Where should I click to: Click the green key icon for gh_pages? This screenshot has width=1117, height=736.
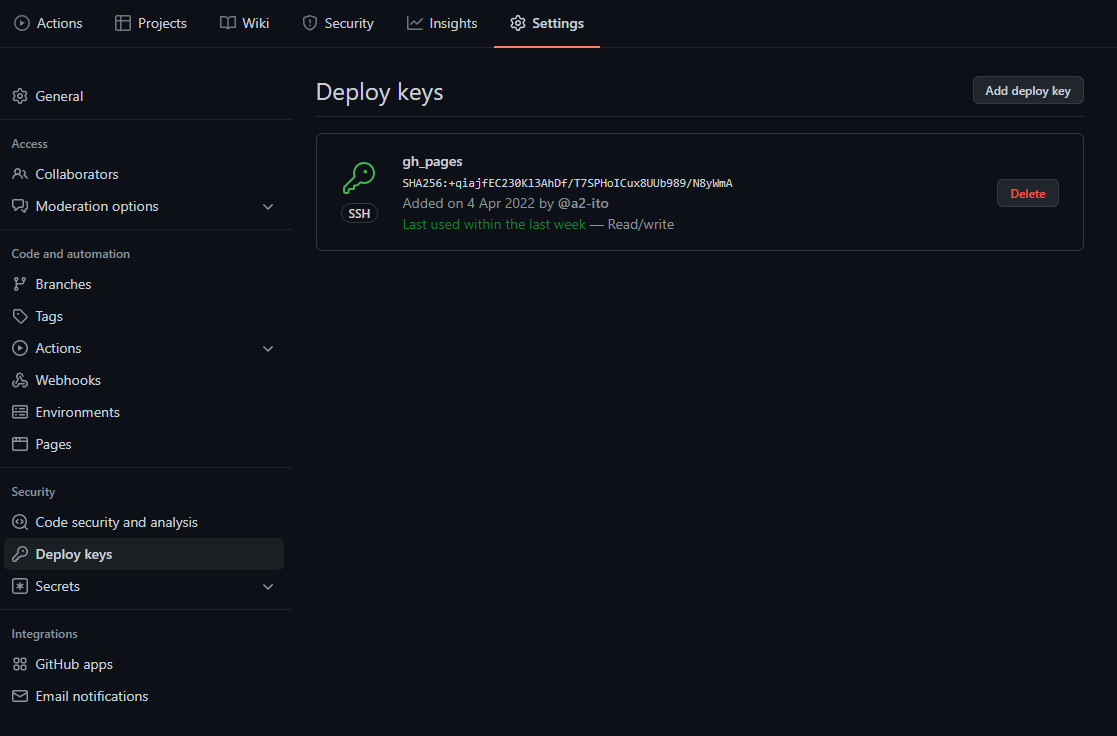point(359,179)
